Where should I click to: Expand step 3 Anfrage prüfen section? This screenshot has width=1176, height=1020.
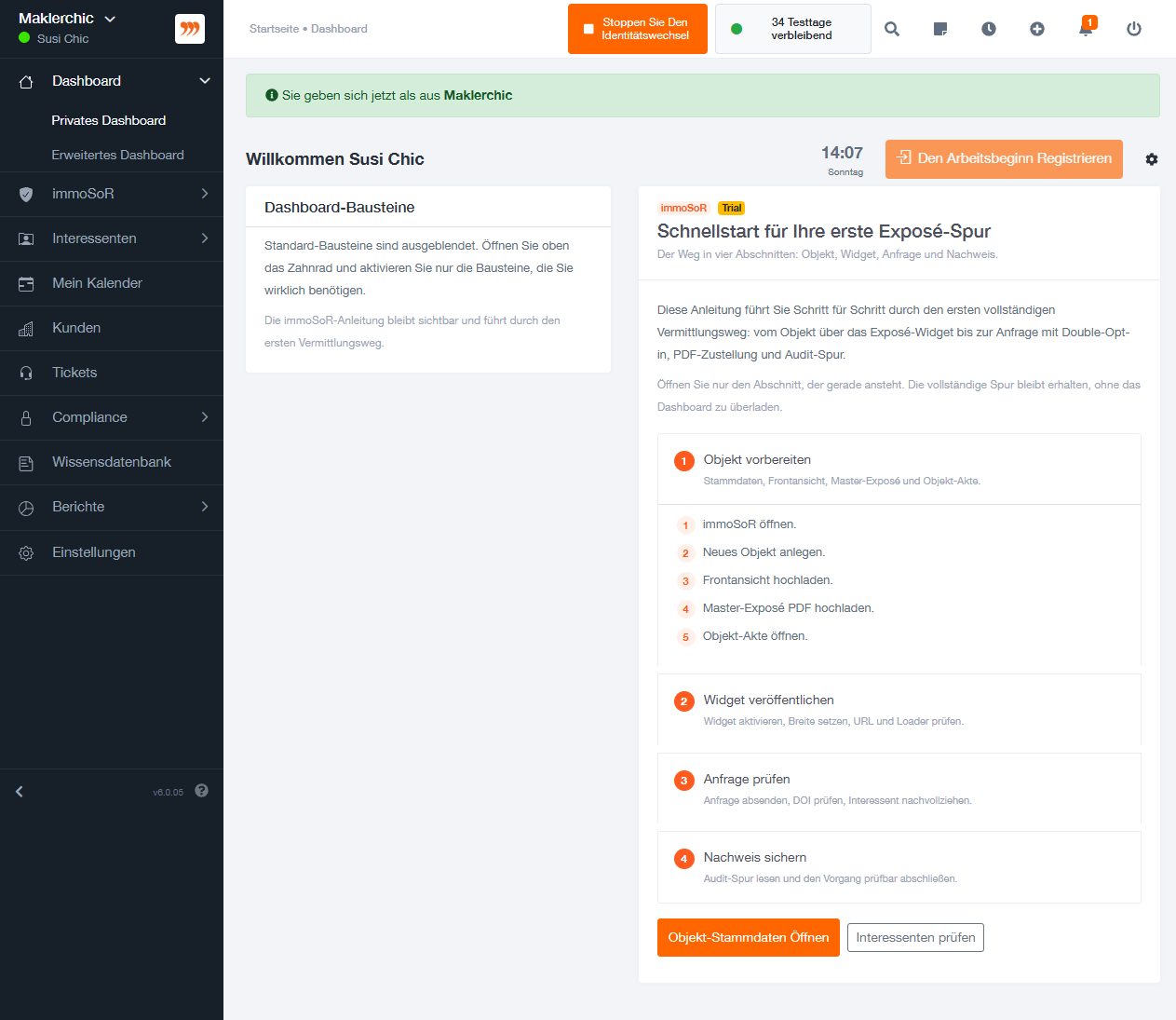pyautogui.click(x=899, y=788)
